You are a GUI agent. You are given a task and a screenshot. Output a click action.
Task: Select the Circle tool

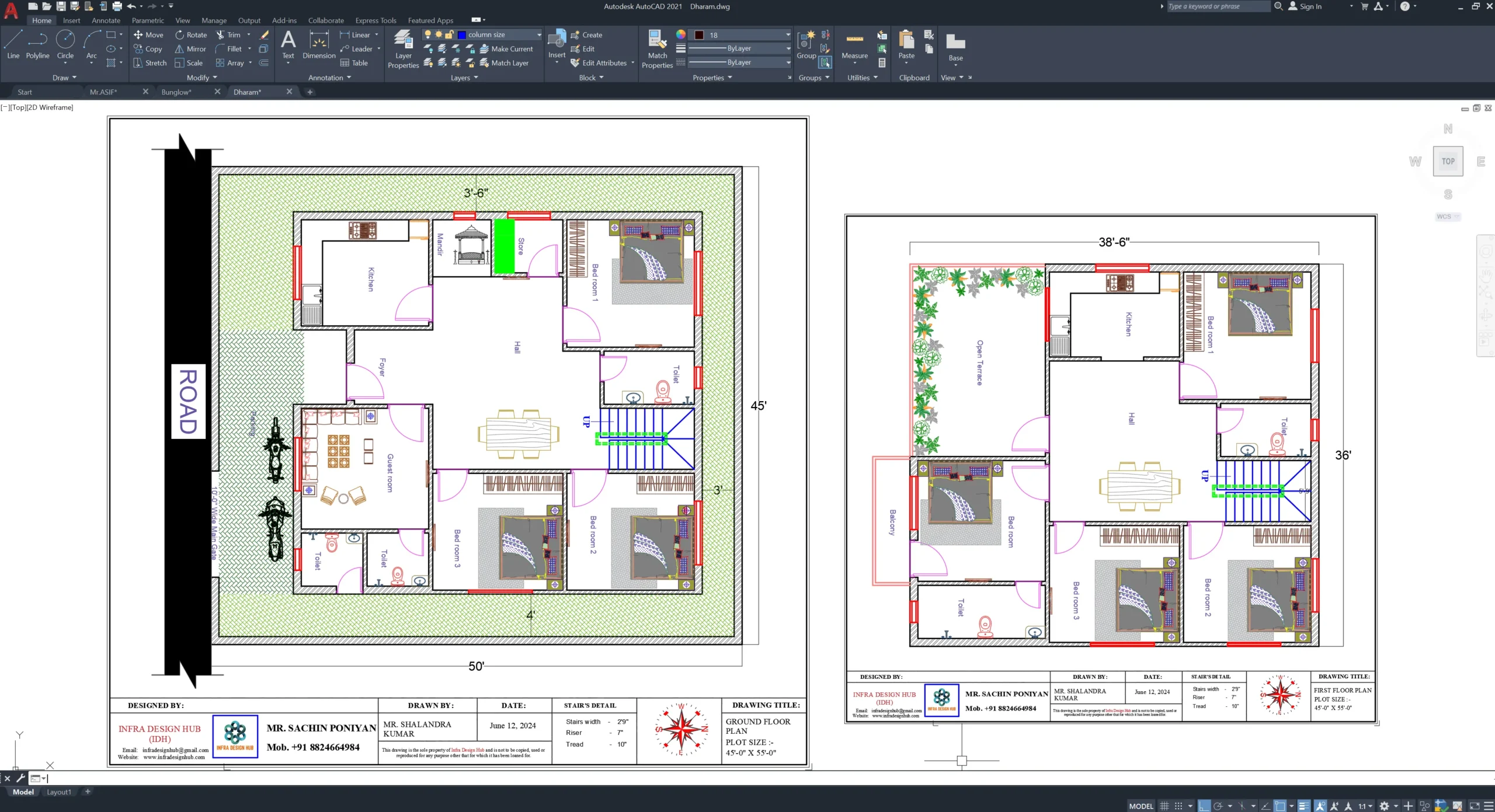[65, 44]
